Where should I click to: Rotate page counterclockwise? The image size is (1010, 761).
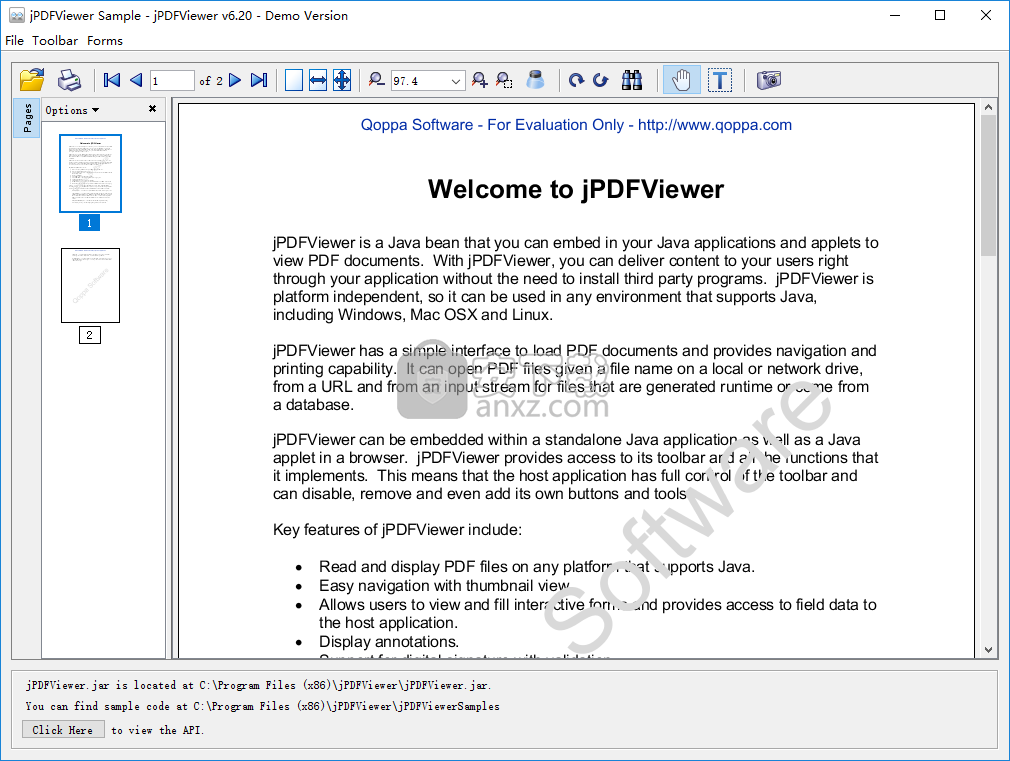pos(601,81)
